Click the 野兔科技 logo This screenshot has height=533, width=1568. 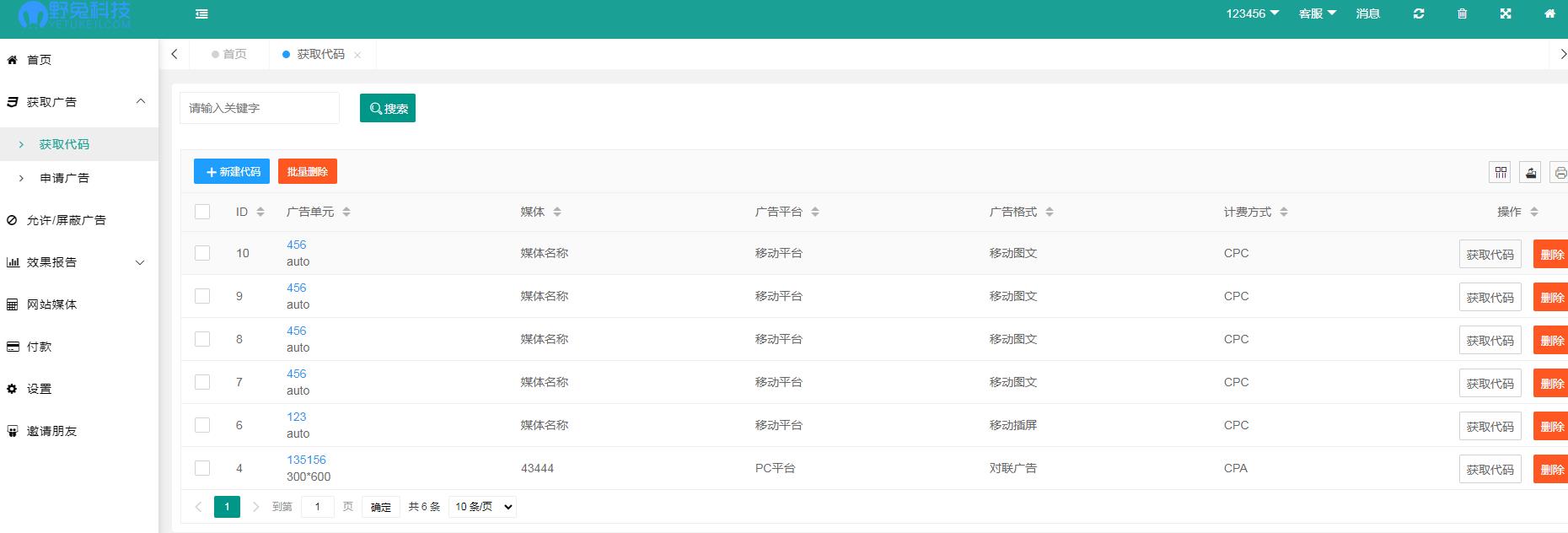(74, 14)
